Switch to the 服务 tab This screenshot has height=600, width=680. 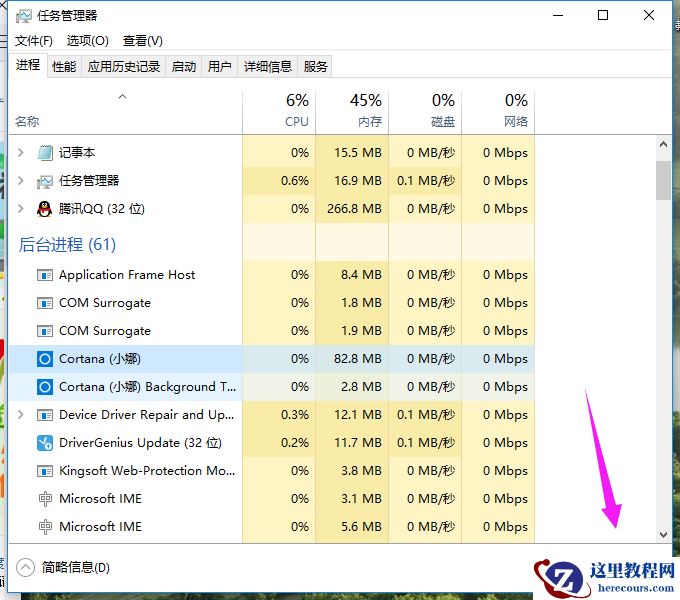[x=315, y=66]
